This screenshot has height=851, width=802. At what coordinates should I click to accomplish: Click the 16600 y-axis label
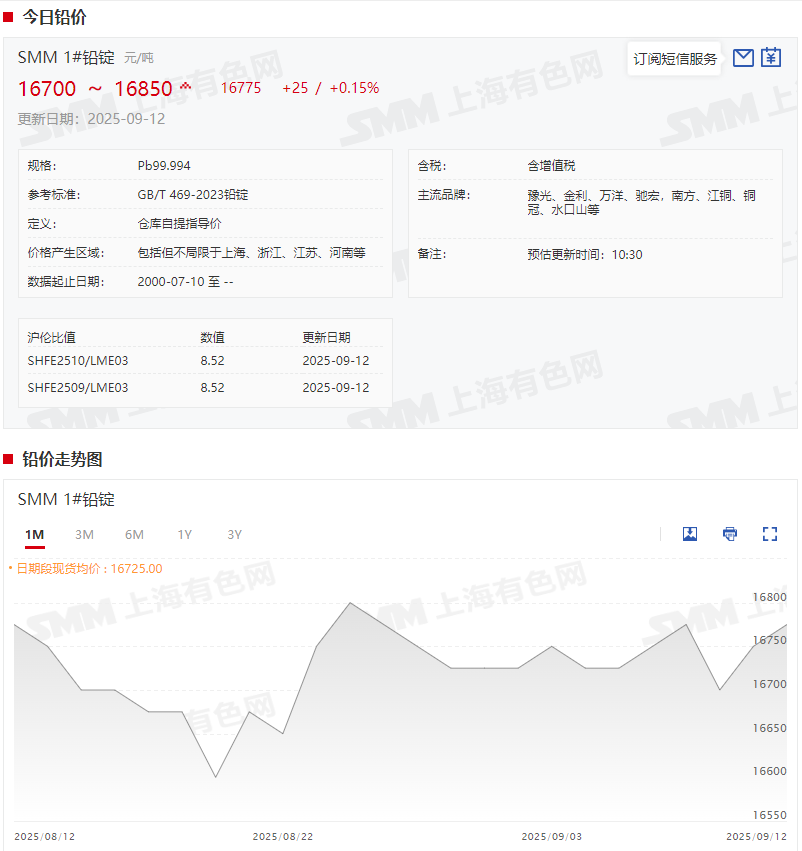(769, 771)
